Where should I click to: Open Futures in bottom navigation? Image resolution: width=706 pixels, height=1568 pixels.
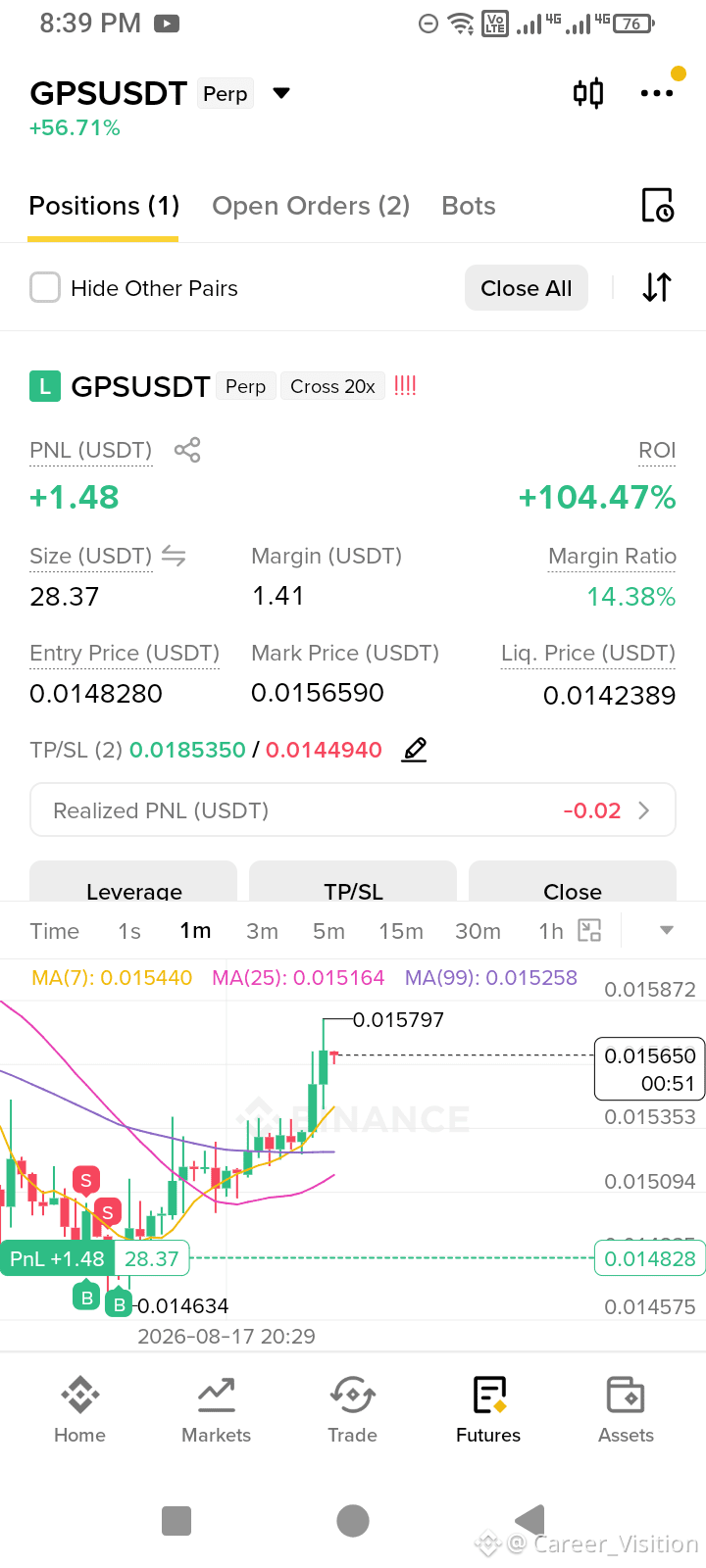pos(488,1410)
